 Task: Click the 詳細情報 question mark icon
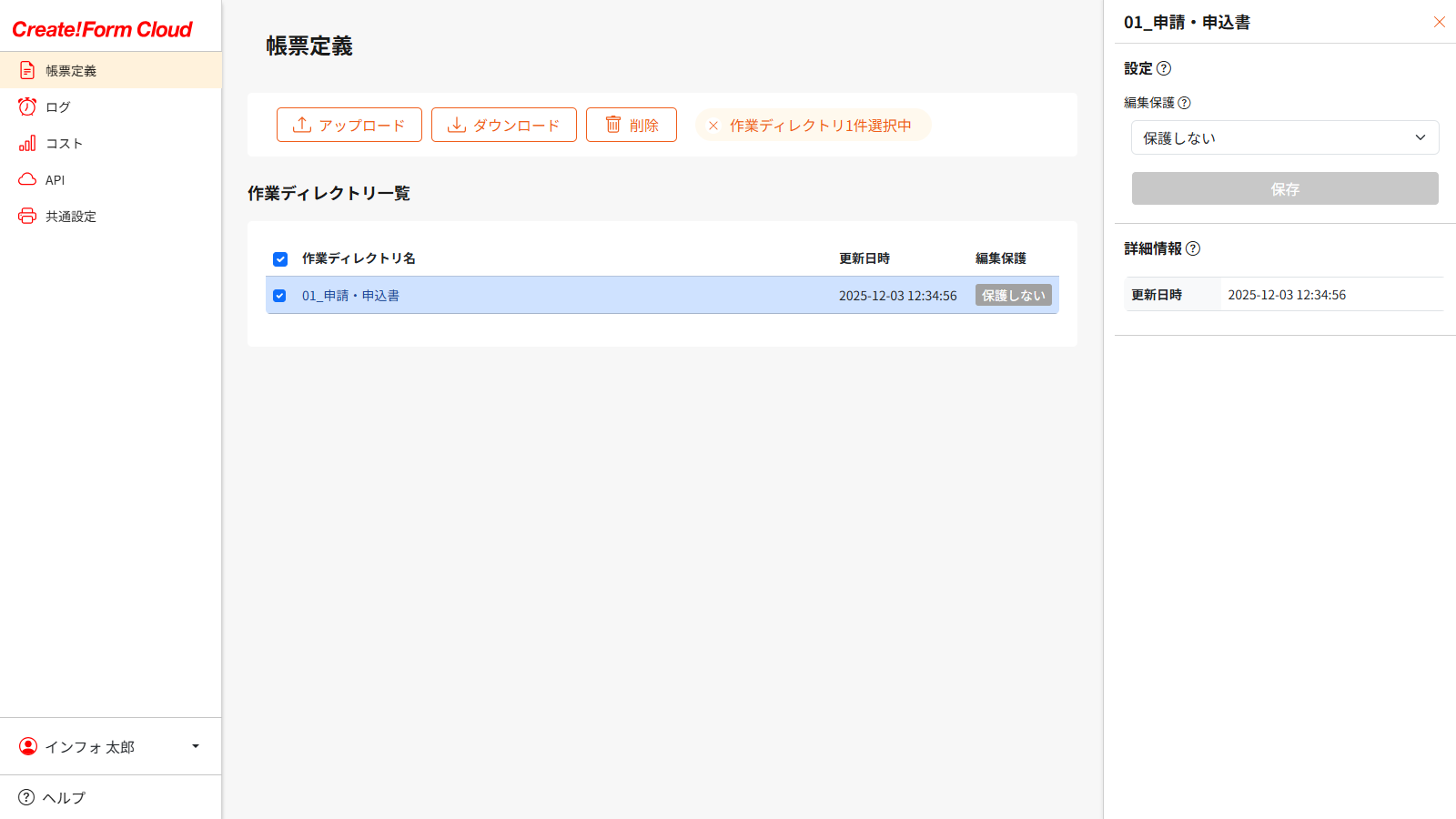tap(1195, 248)
